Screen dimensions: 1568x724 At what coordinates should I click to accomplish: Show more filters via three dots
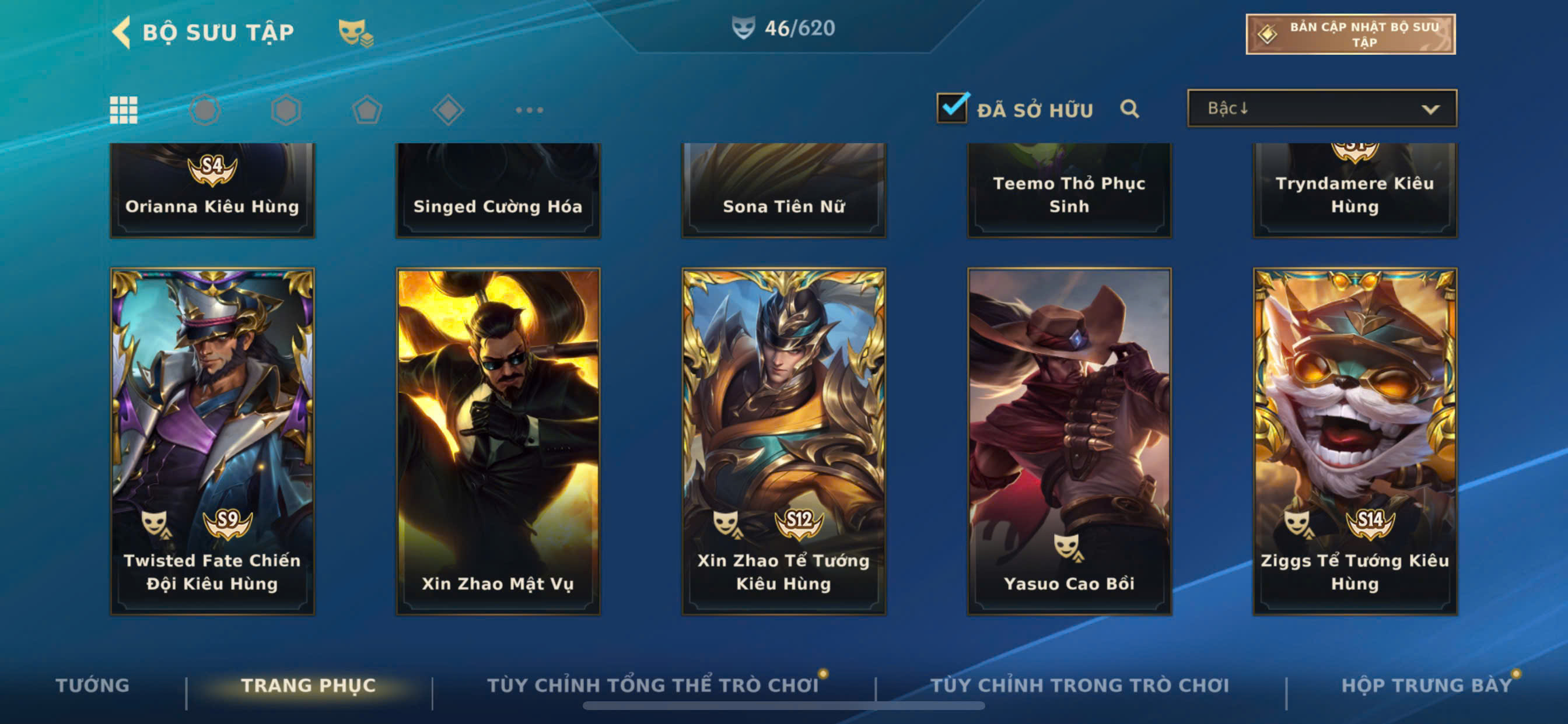click(530, 110)
